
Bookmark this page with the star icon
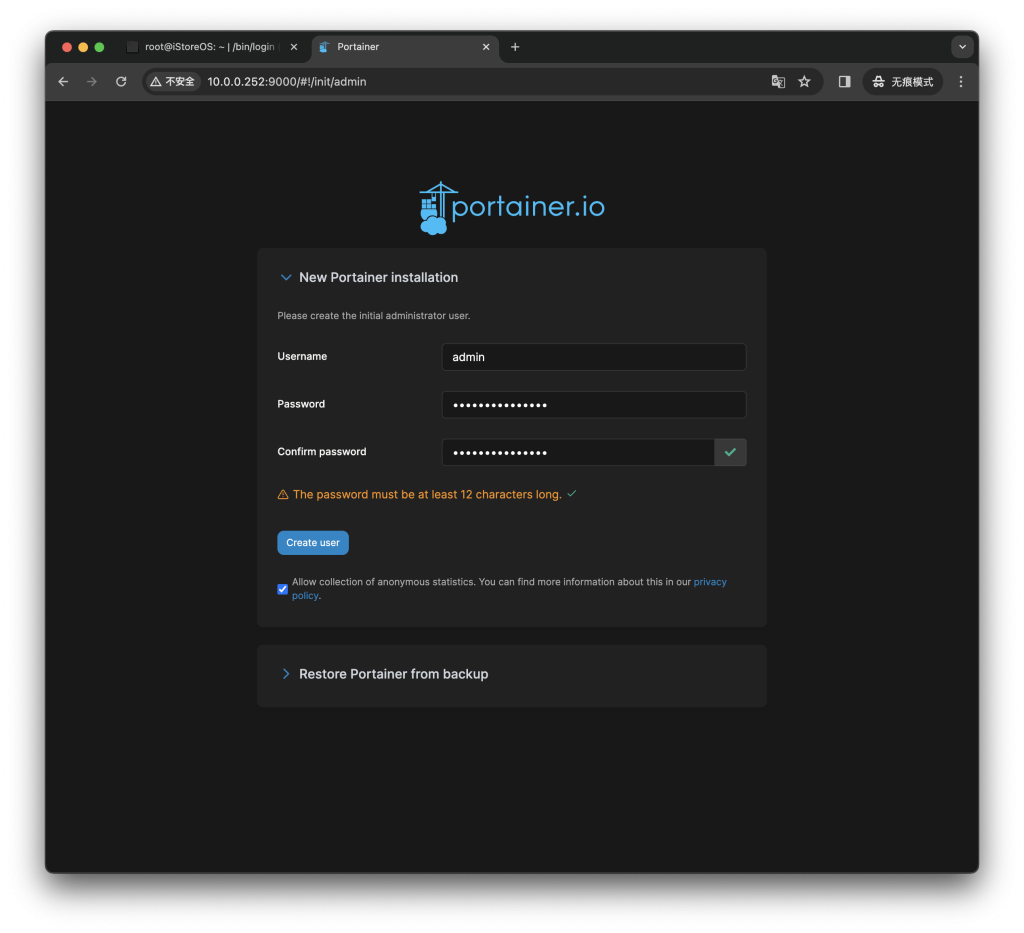click(804, 82)
